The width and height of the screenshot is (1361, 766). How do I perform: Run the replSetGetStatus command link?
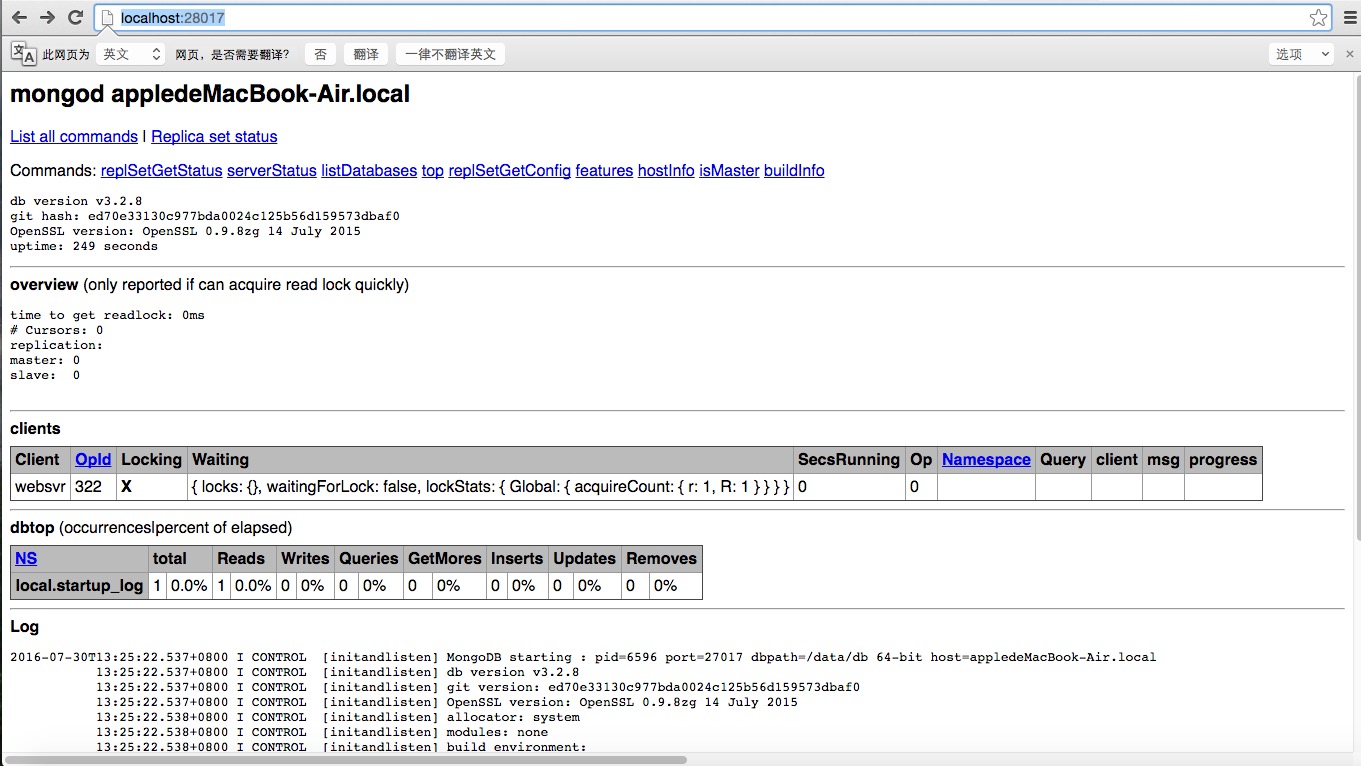[161, 171]
